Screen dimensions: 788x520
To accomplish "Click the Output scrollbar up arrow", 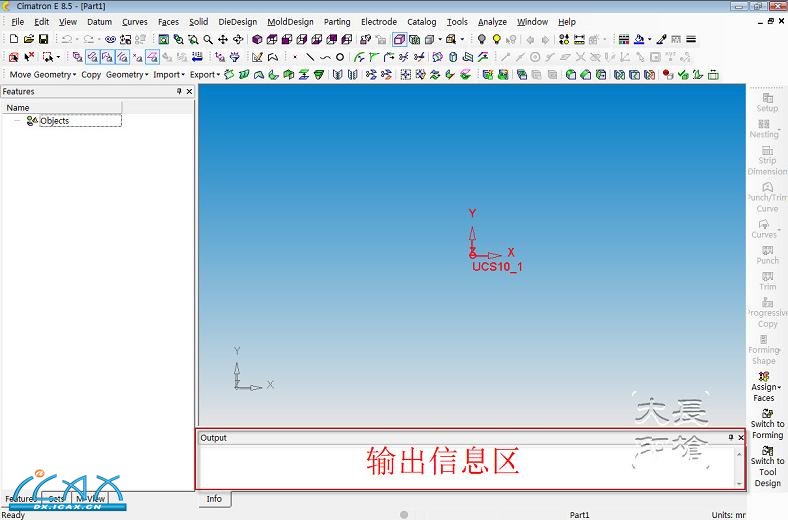I will pos(739,454).
